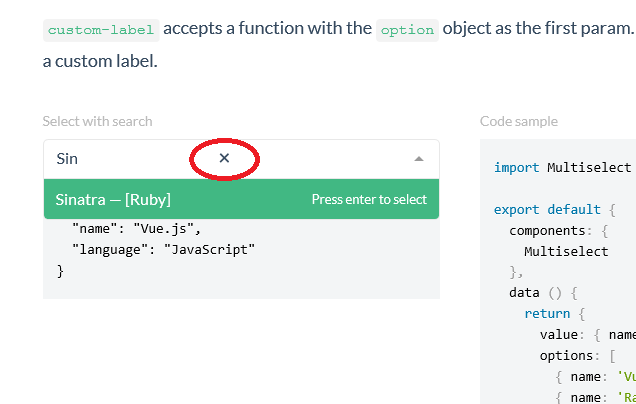This screenshot has height=404, width=636.
Task: Click the "custom-label" inline code tag
Action: [100, 29]
